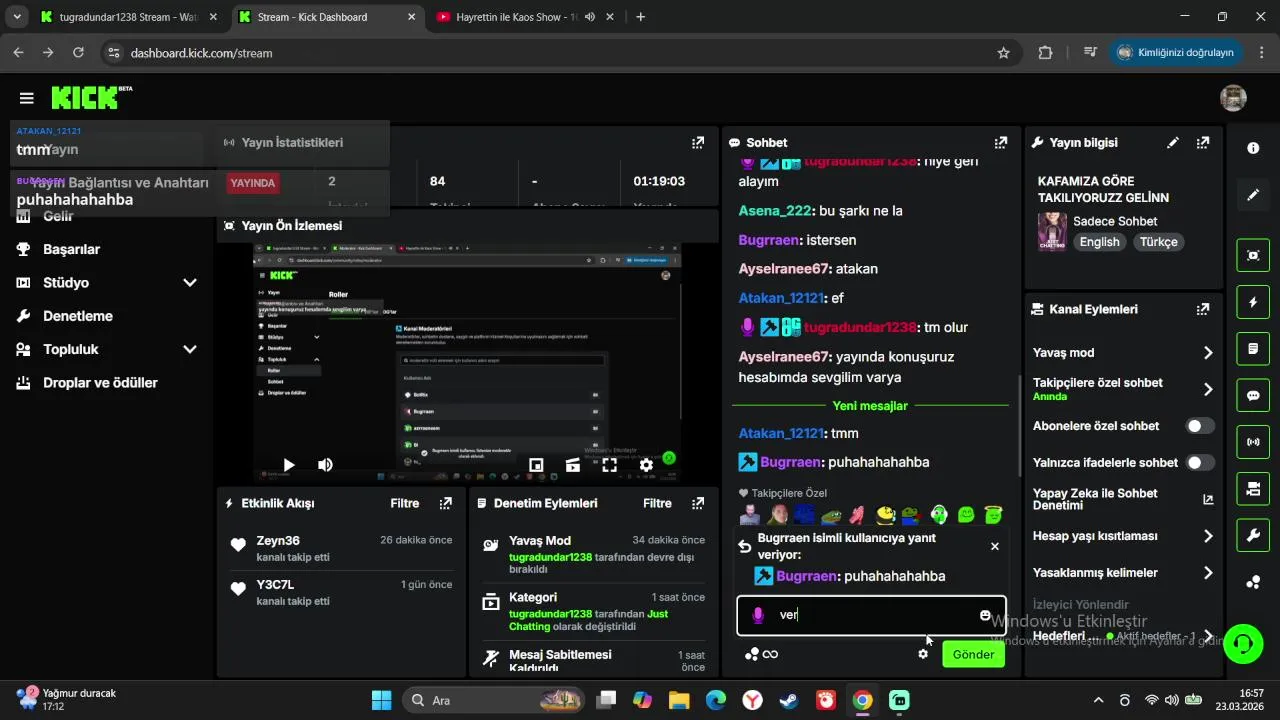Viewport: 1280px width, 720px height.
Task: Go to Denetleme in the sidebar
Action: 77,316
